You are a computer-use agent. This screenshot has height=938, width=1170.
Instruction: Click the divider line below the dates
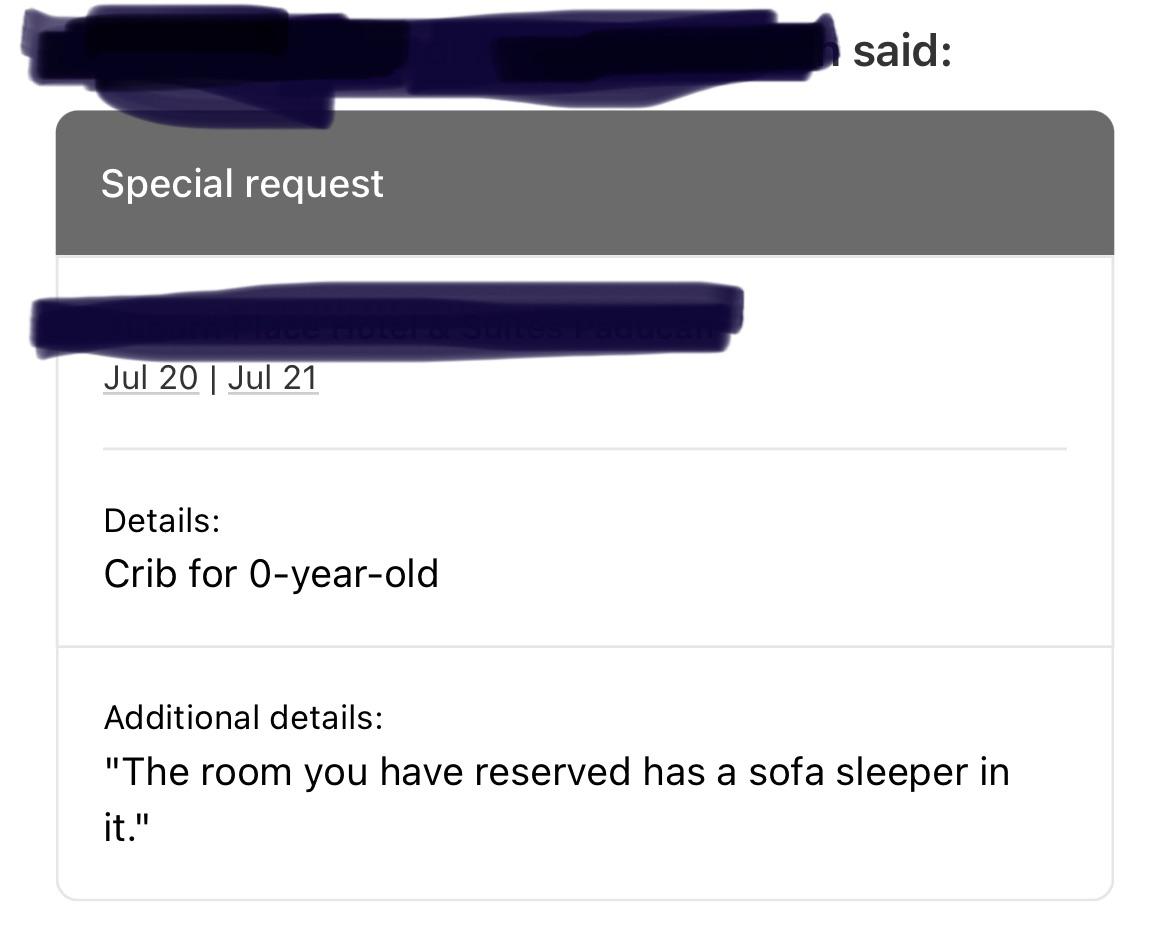(x=585, y=449)
